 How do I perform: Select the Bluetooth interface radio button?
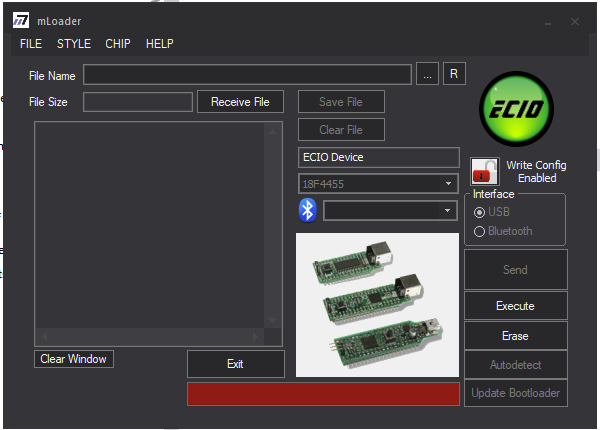pyautogui.click(x=479, y=231)
